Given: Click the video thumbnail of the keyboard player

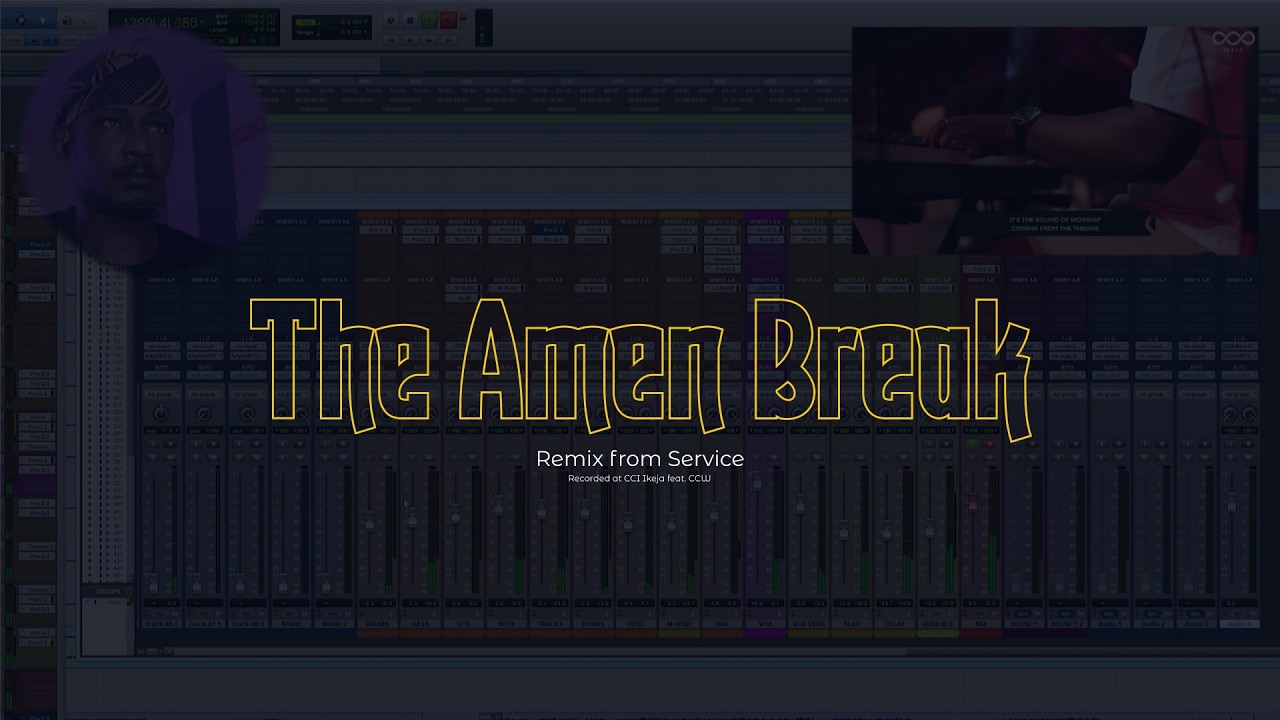Looking at the screenshot, I should coord(1055,140).
